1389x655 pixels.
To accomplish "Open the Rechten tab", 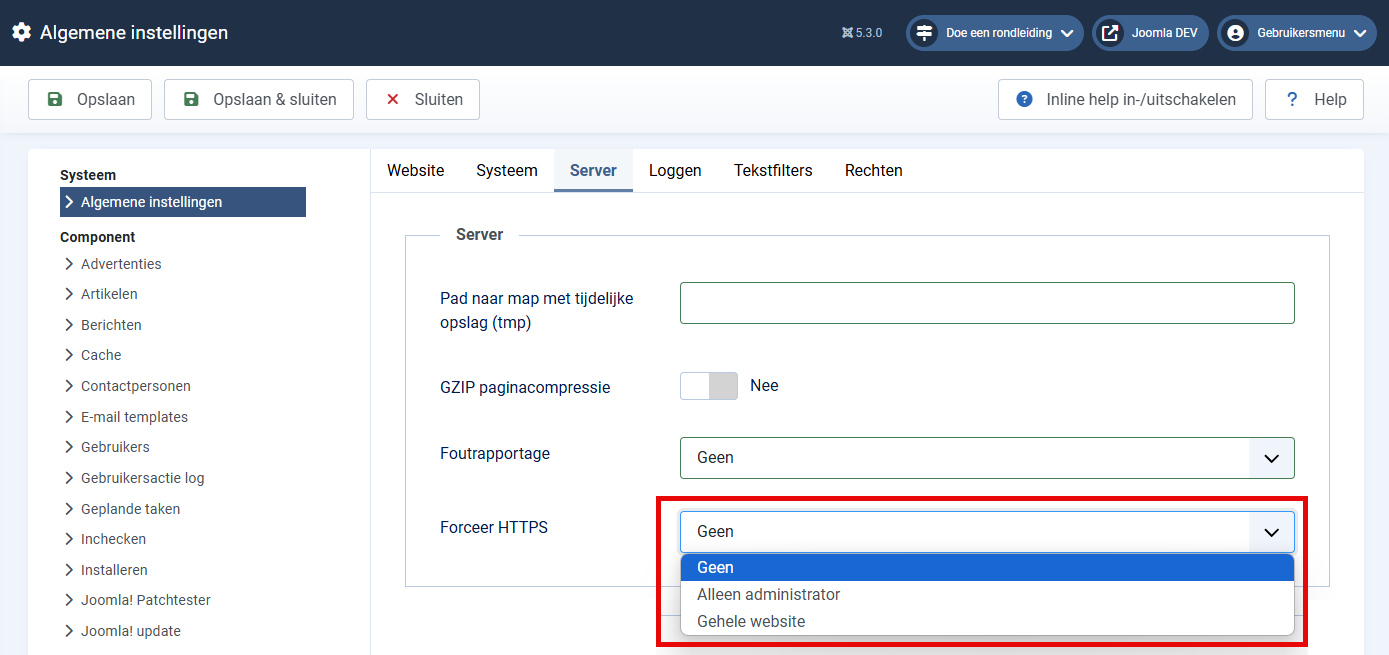I will pos(873,170).
